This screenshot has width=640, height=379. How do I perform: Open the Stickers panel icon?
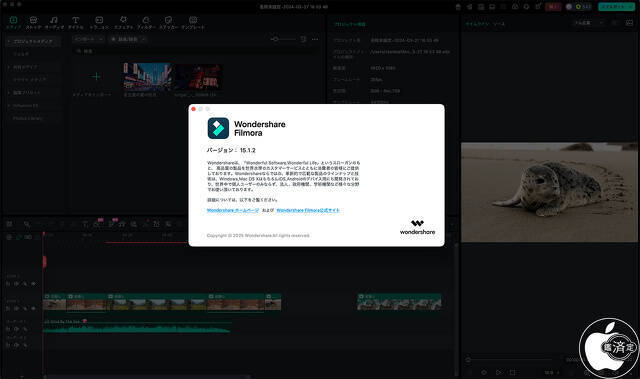[168, 22]
